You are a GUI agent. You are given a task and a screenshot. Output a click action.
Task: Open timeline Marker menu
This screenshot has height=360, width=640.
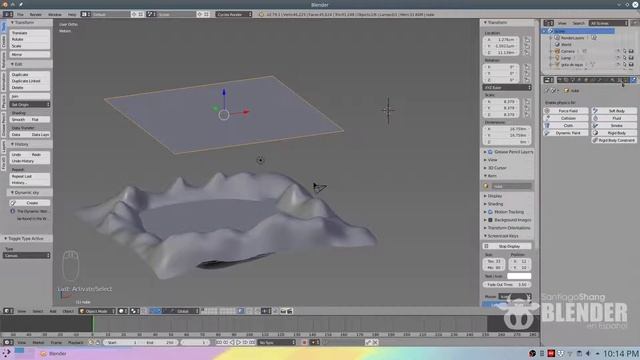[38, 342]
